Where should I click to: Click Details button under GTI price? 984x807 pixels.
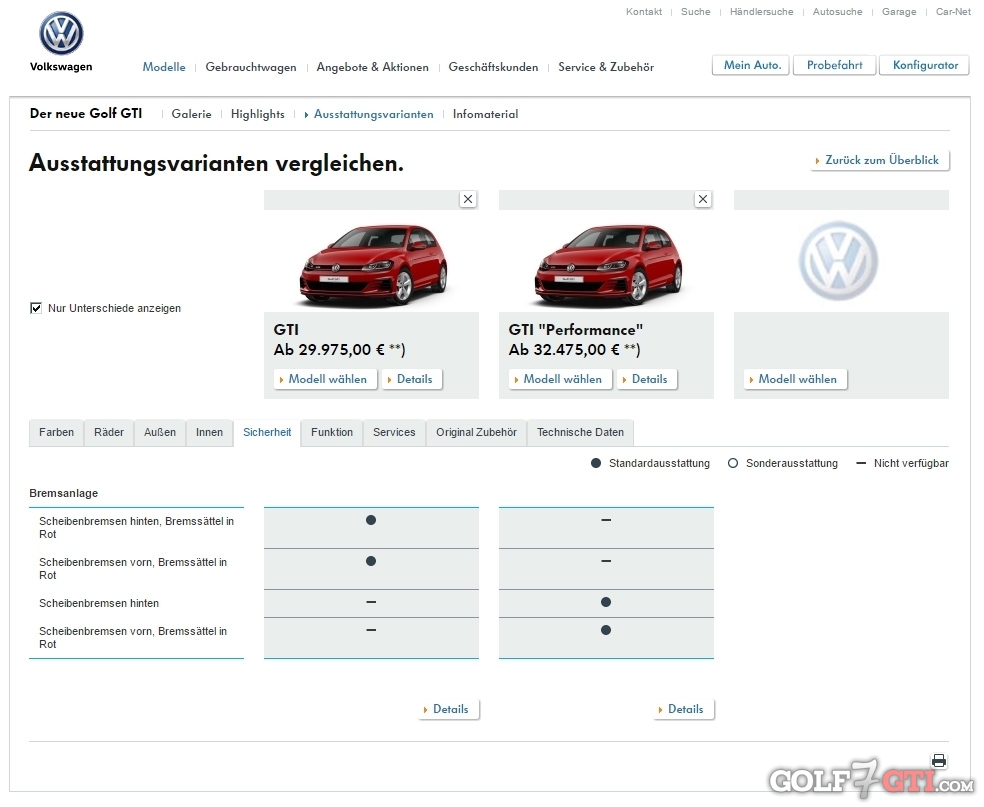(412, 380)
